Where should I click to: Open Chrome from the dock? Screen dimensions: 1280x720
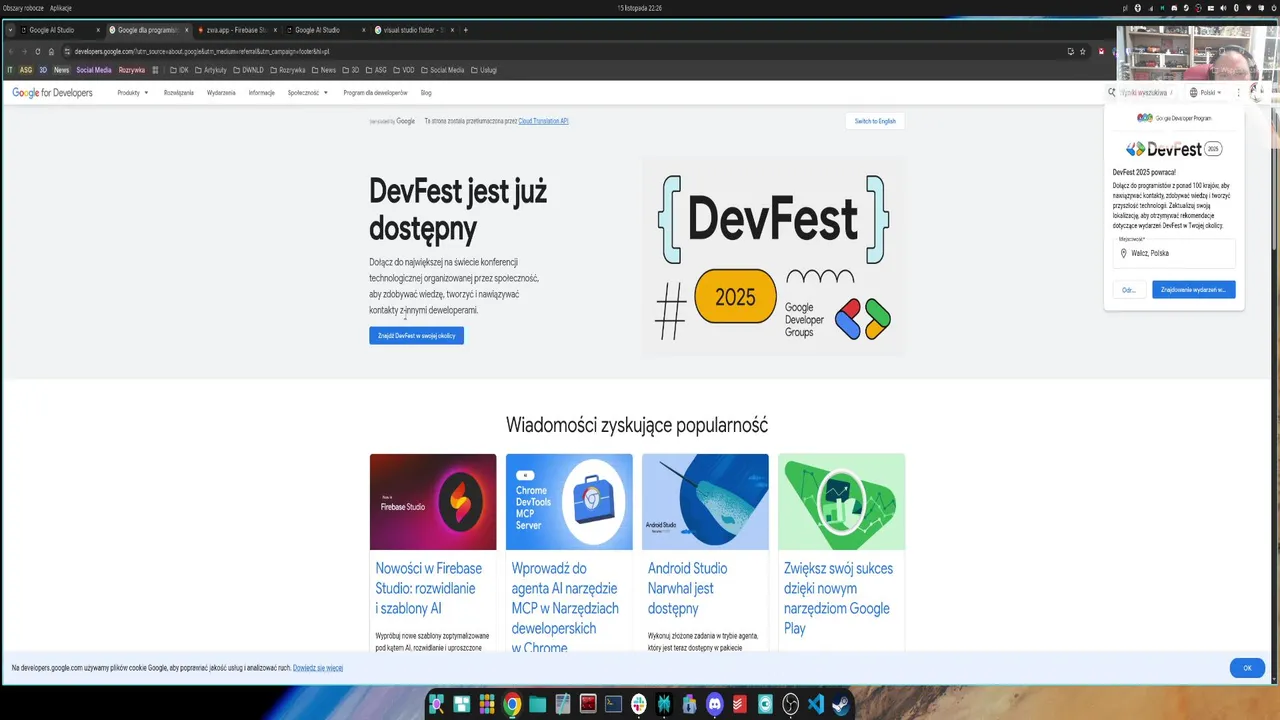click(512, 703)
